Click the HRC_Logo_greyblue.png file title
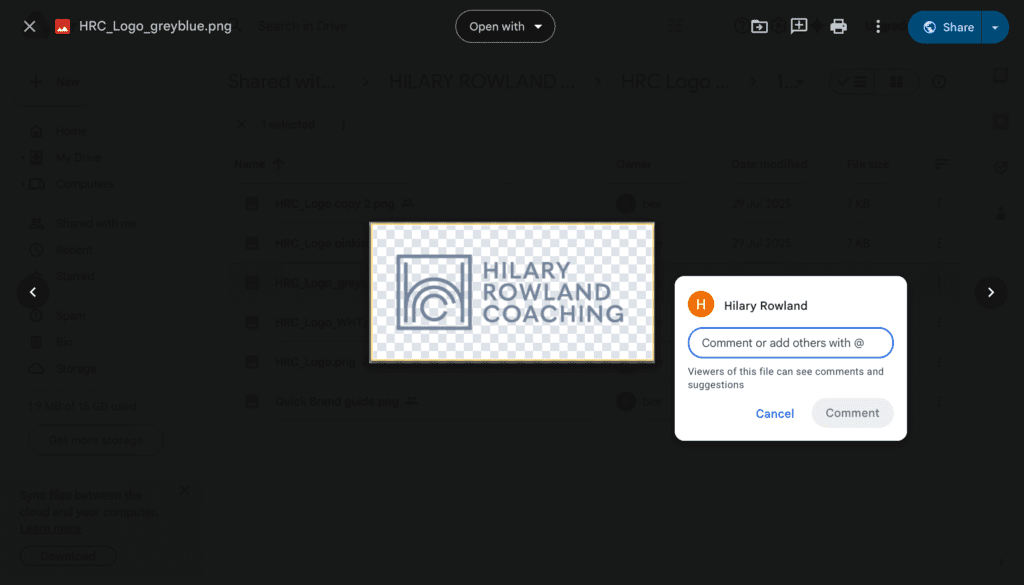The image size is (1024, 585). click(155, 27)
